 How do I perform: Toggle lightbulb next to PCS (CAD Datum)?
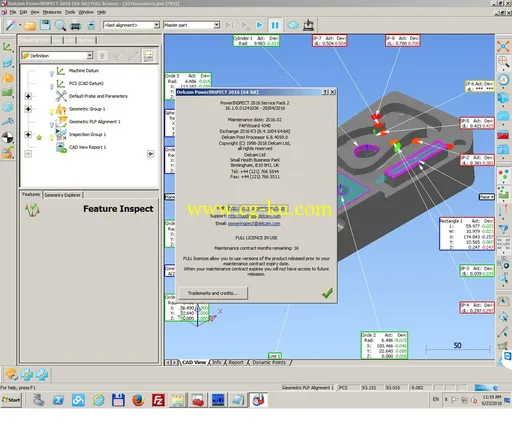pos(52,86)
